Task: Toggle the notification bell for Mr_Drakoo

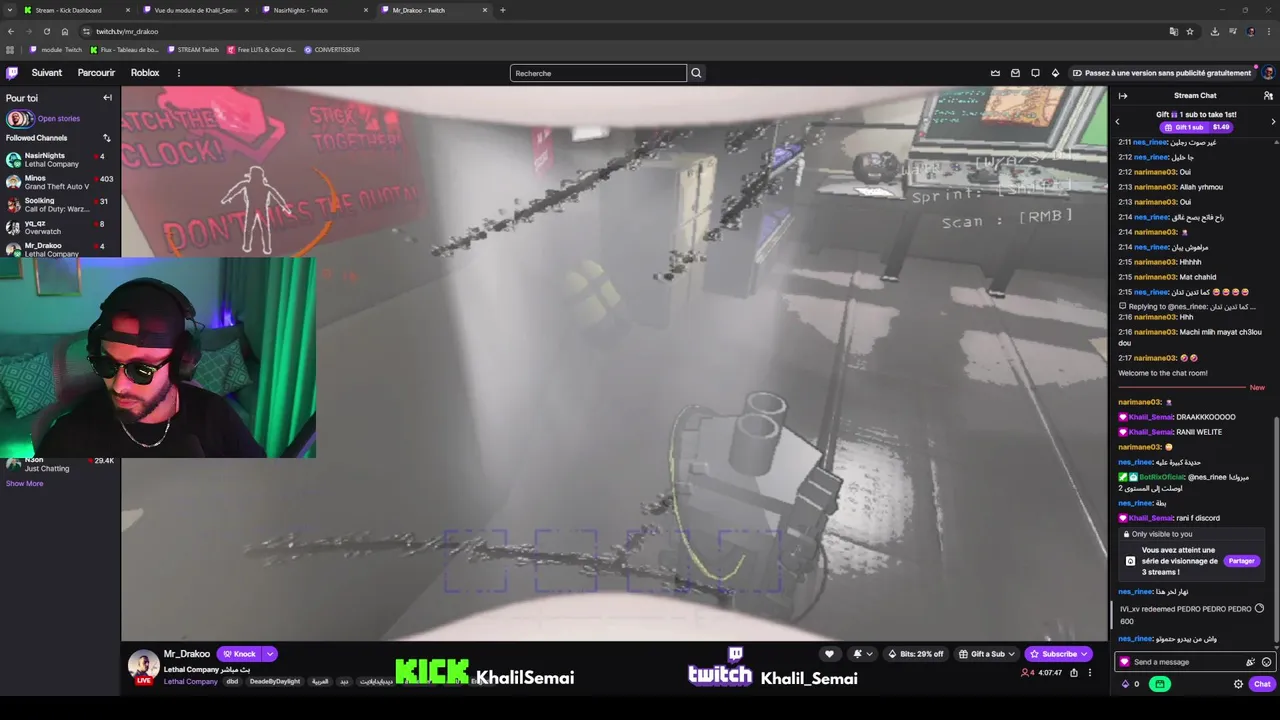Action: (x=857, y=654)
